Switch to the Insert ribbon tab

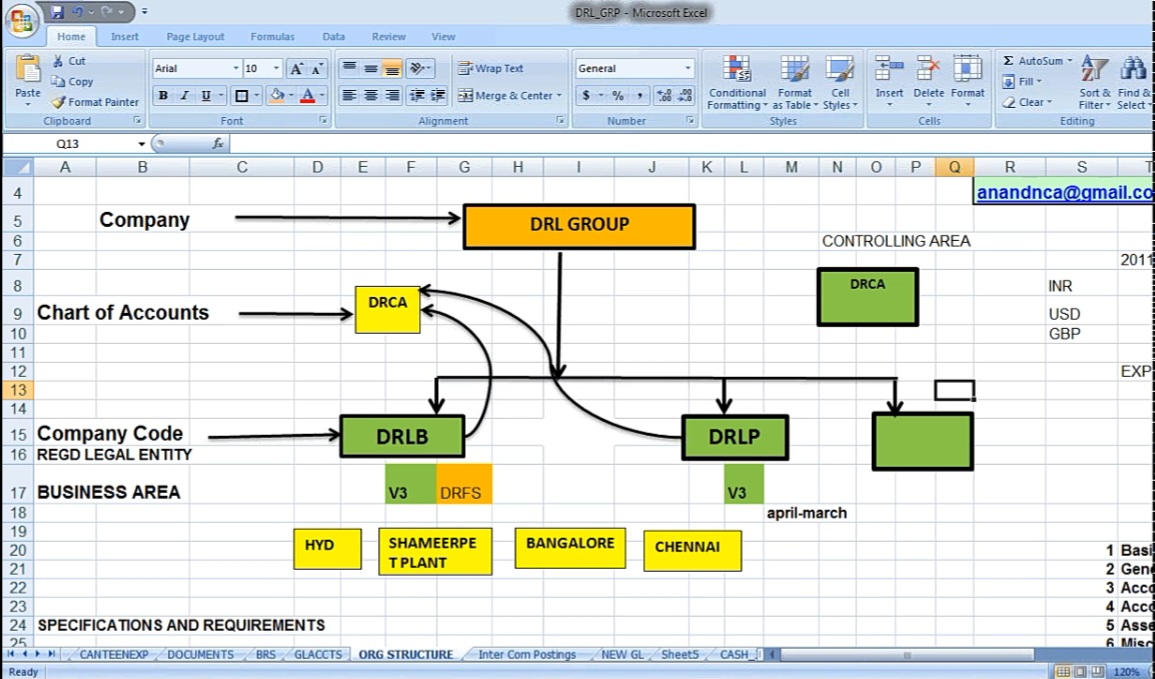[124, 37]
